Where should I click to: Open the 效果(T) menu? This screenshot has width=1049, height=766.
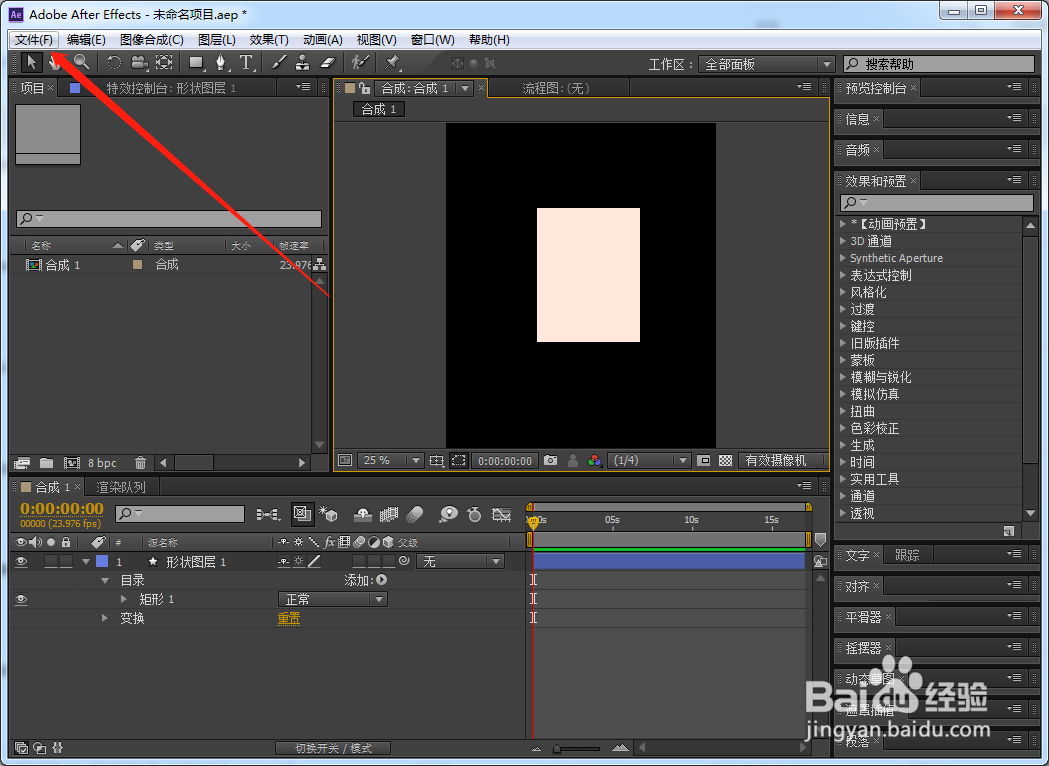(x=269, y=39)
